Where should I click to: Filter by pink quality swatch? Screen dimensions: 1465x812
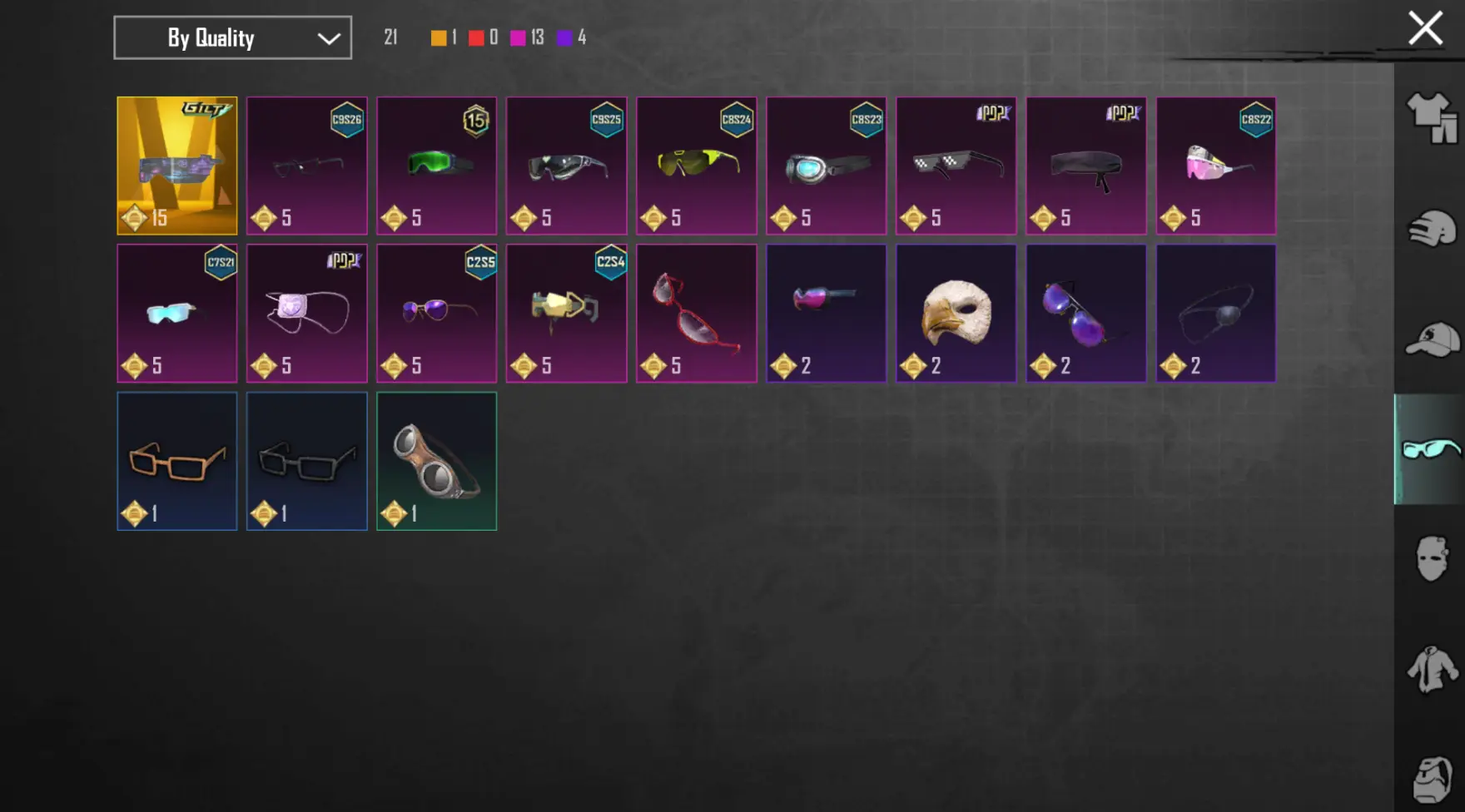pos(518,37)
